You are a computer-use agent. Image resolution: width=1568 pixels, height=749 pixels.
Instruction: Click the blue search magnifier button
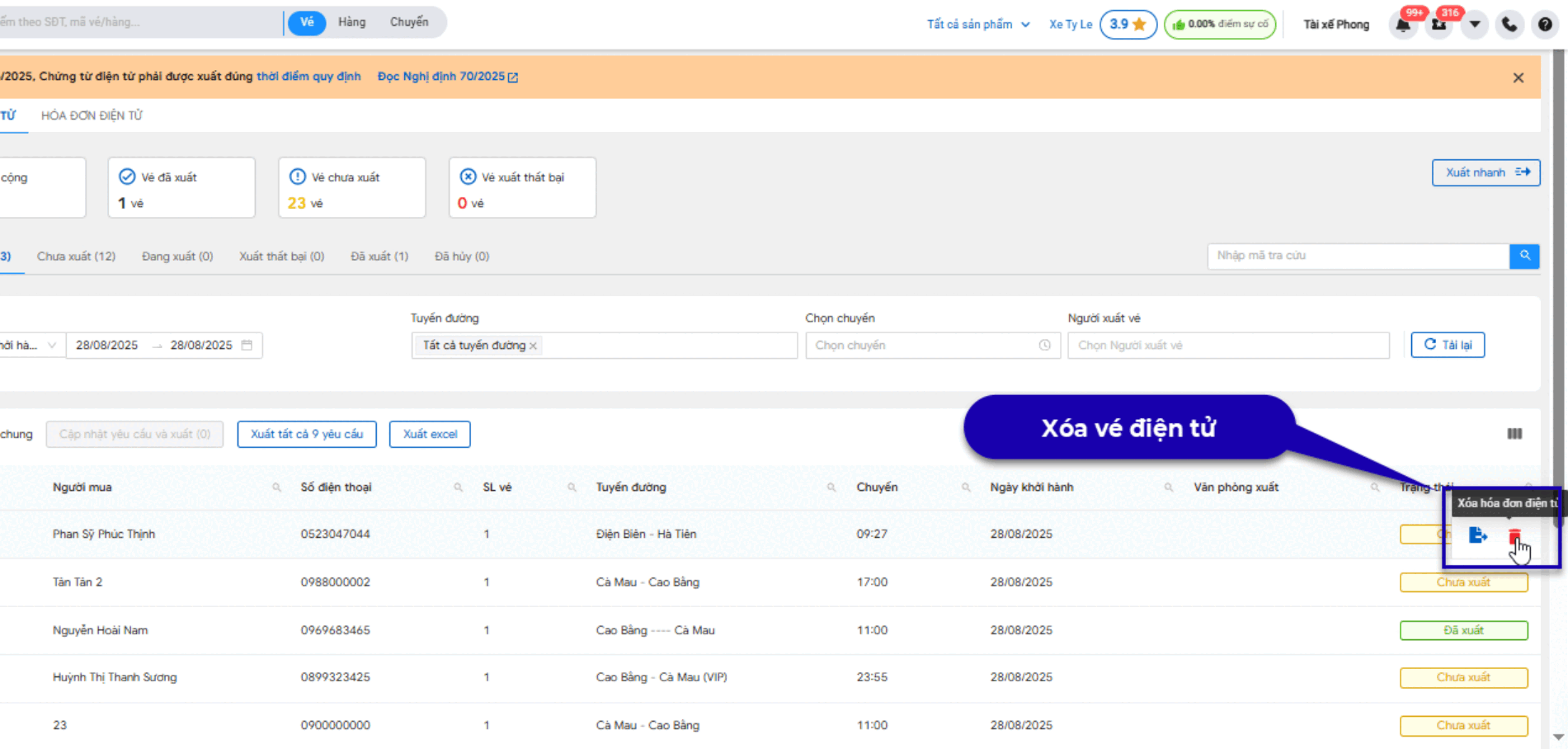tap(1524, 256)
